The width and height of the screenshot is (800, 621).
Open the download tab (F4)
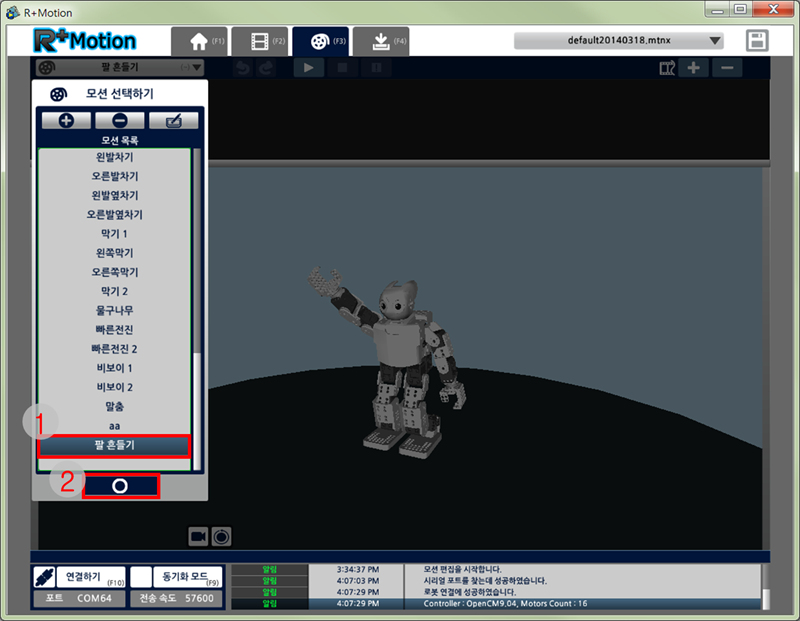pyautogui.click(x=381, y=41)
